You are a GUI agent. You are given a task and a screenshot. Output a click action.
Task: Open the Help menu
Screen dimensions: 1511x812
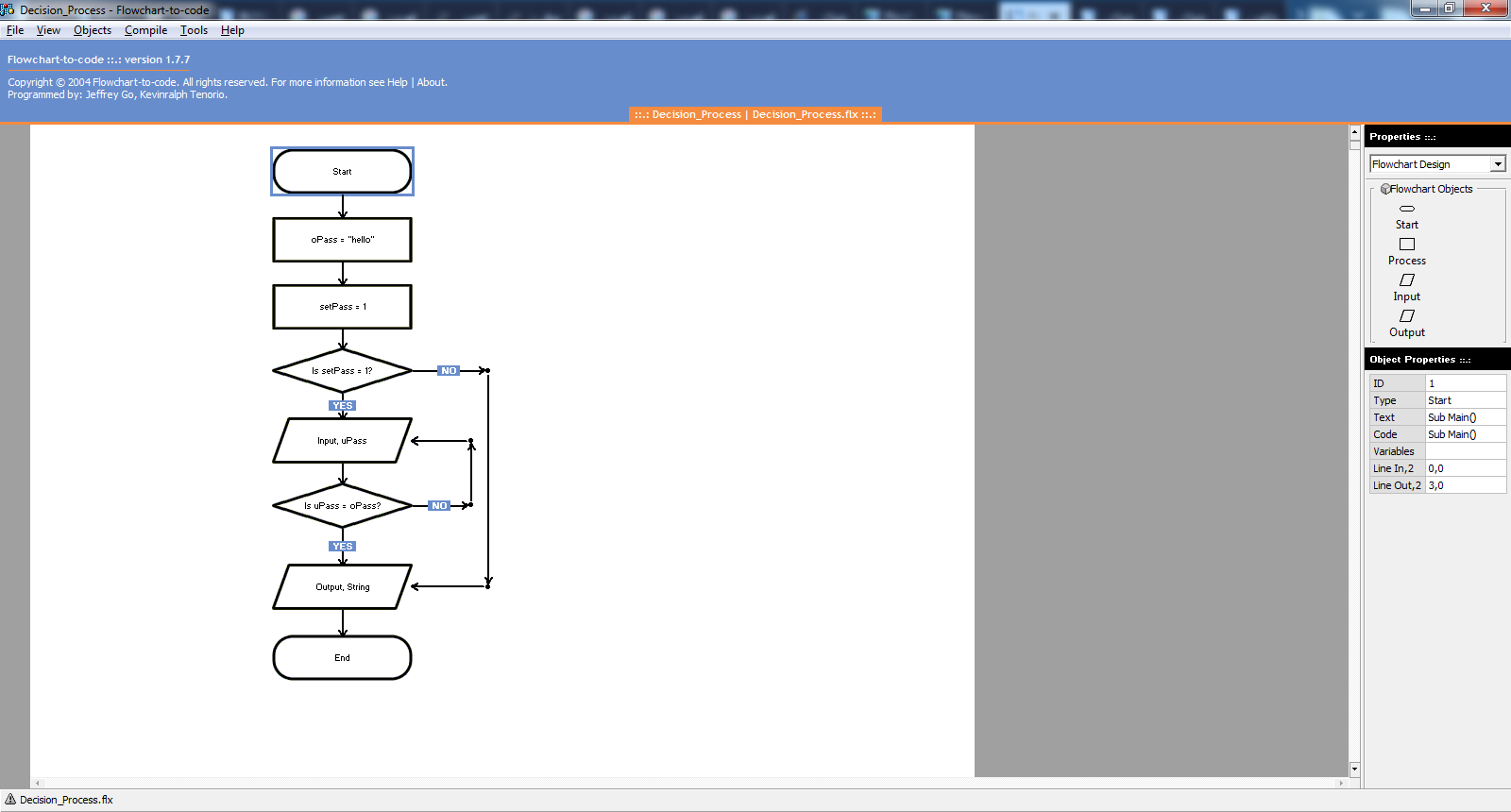point(232,30)
